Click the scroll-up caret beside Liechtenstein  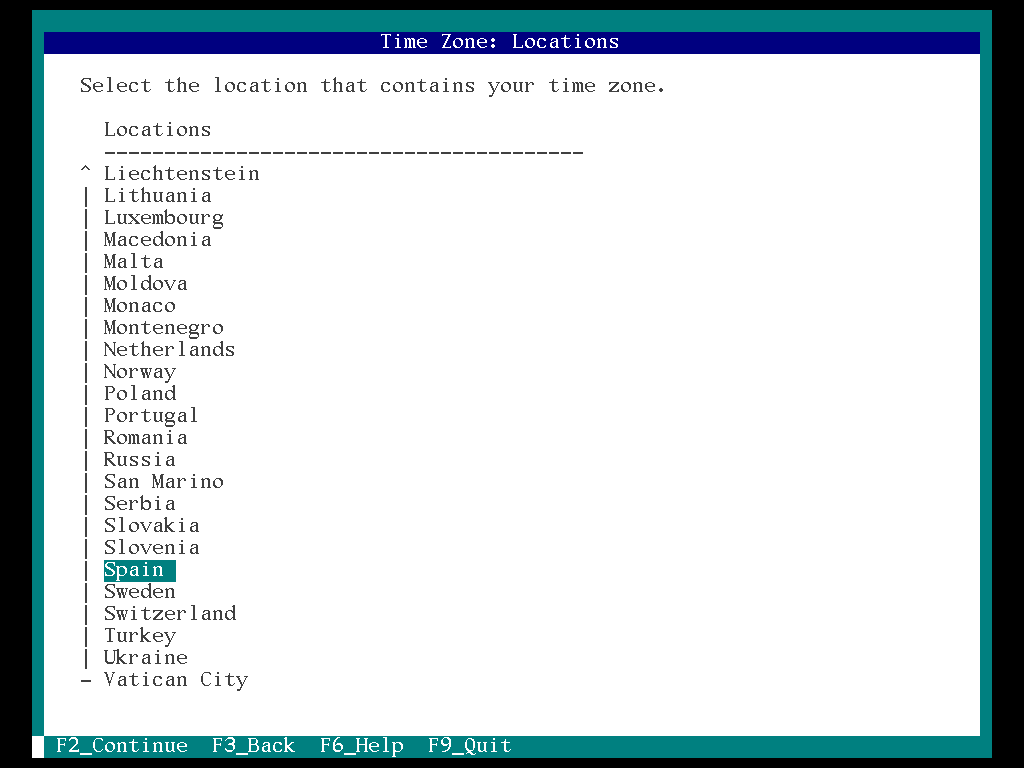point(86,171)
